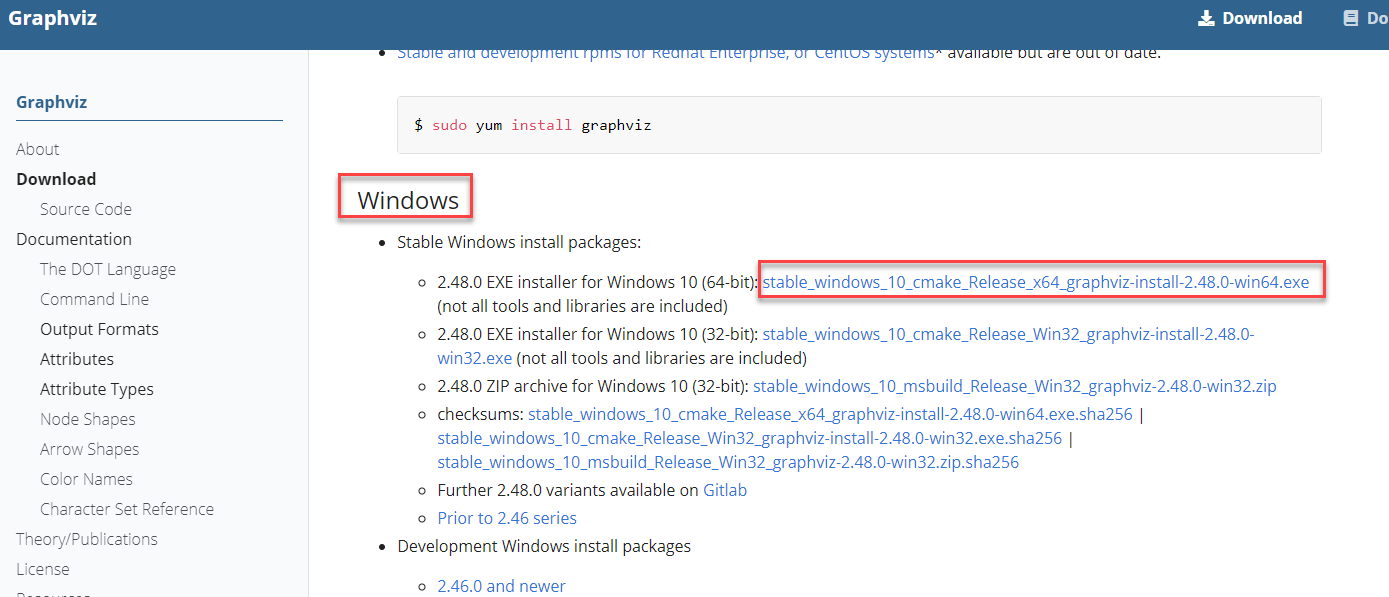Screen dimensions: 1389x597
Task: Select About in the sidebar
Action: [38, 149]
